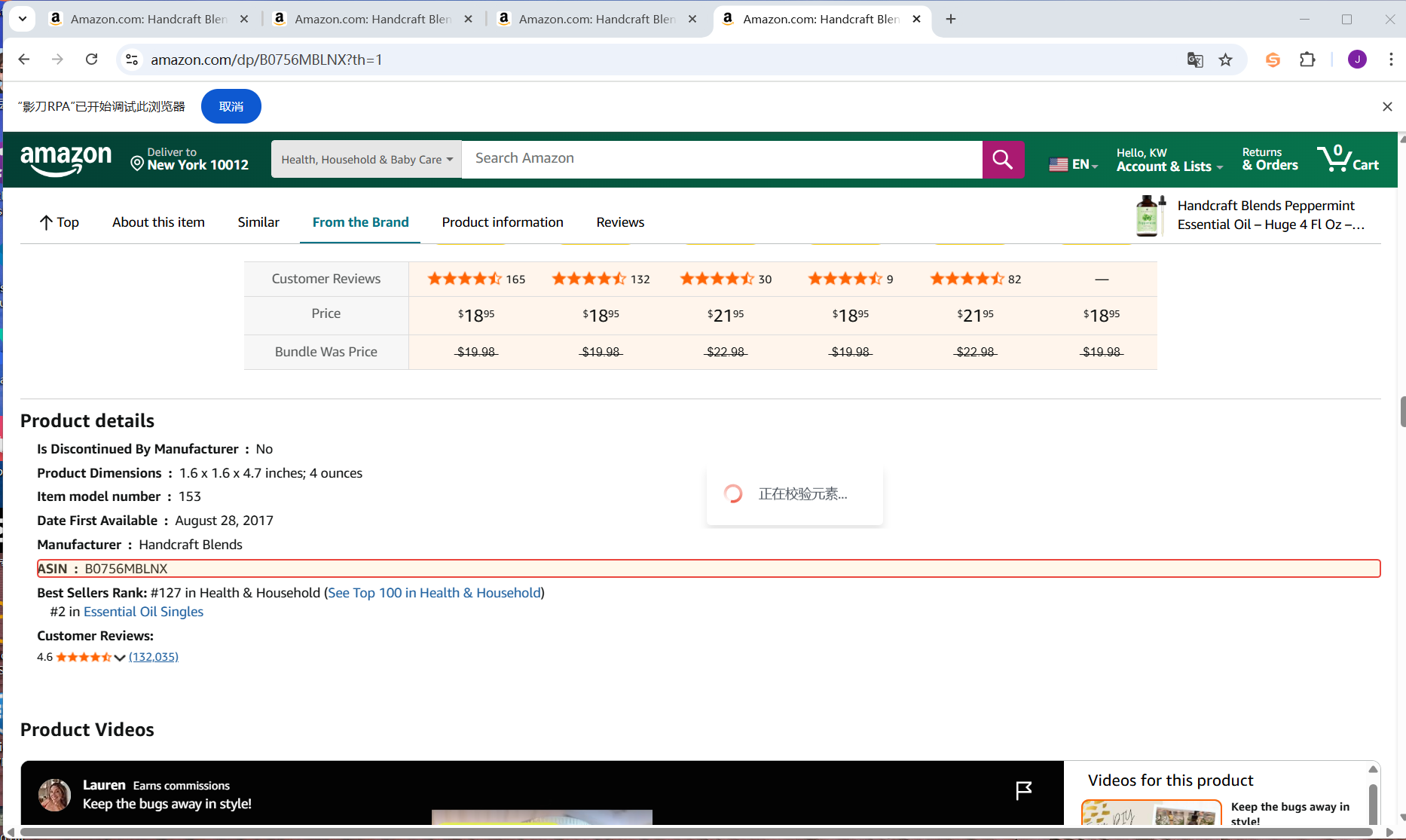Select About this item section
The height and width of the screenshot is (840, 1406).
tap(158, 222)
